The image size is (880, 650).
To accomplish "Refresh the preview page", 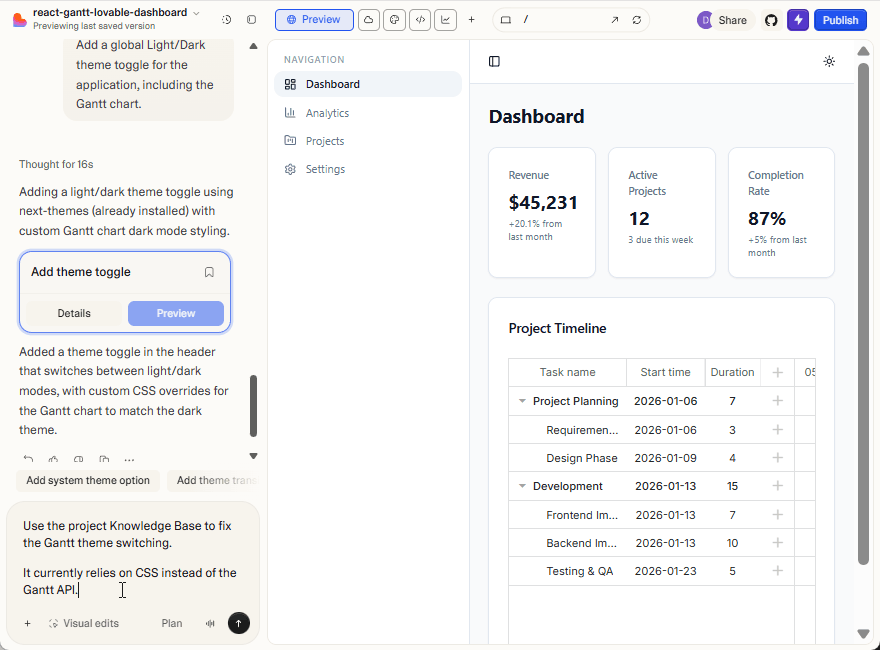I will pos(637,20).
